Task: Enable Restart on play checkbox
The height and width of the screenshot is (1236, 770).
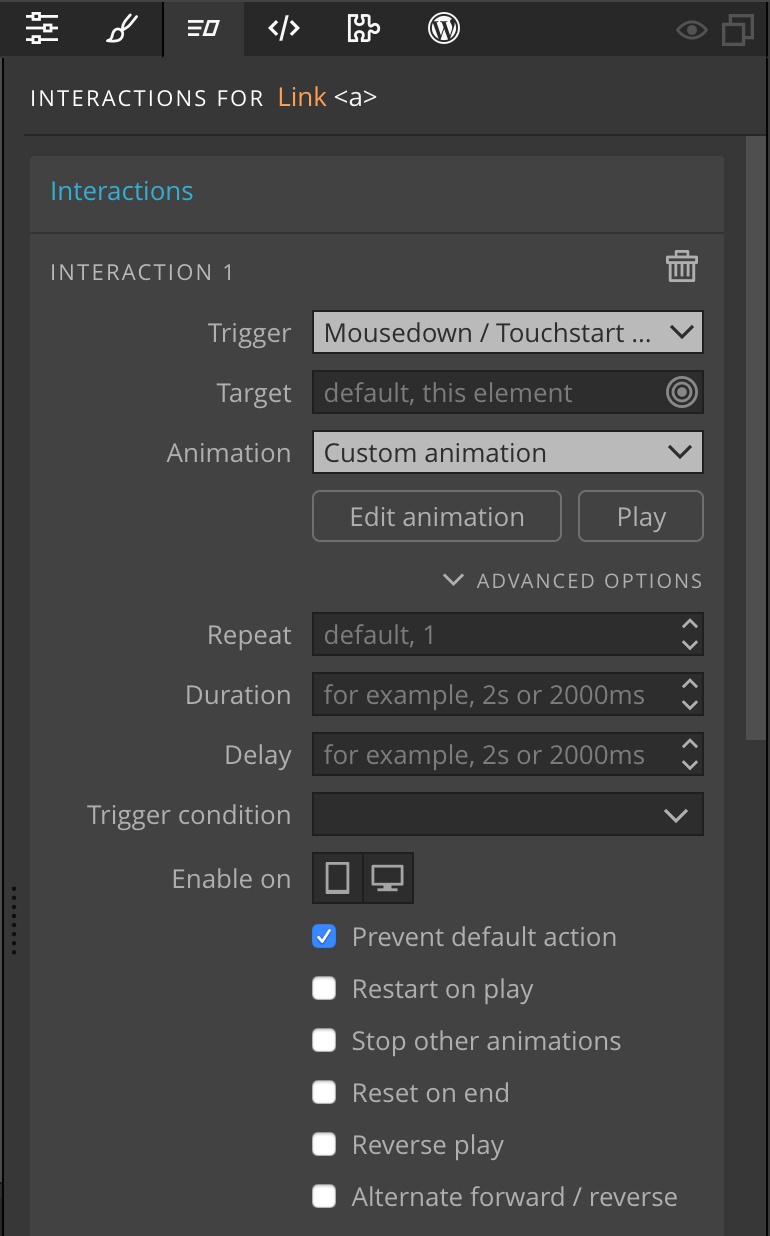Action: coord(324,989)
